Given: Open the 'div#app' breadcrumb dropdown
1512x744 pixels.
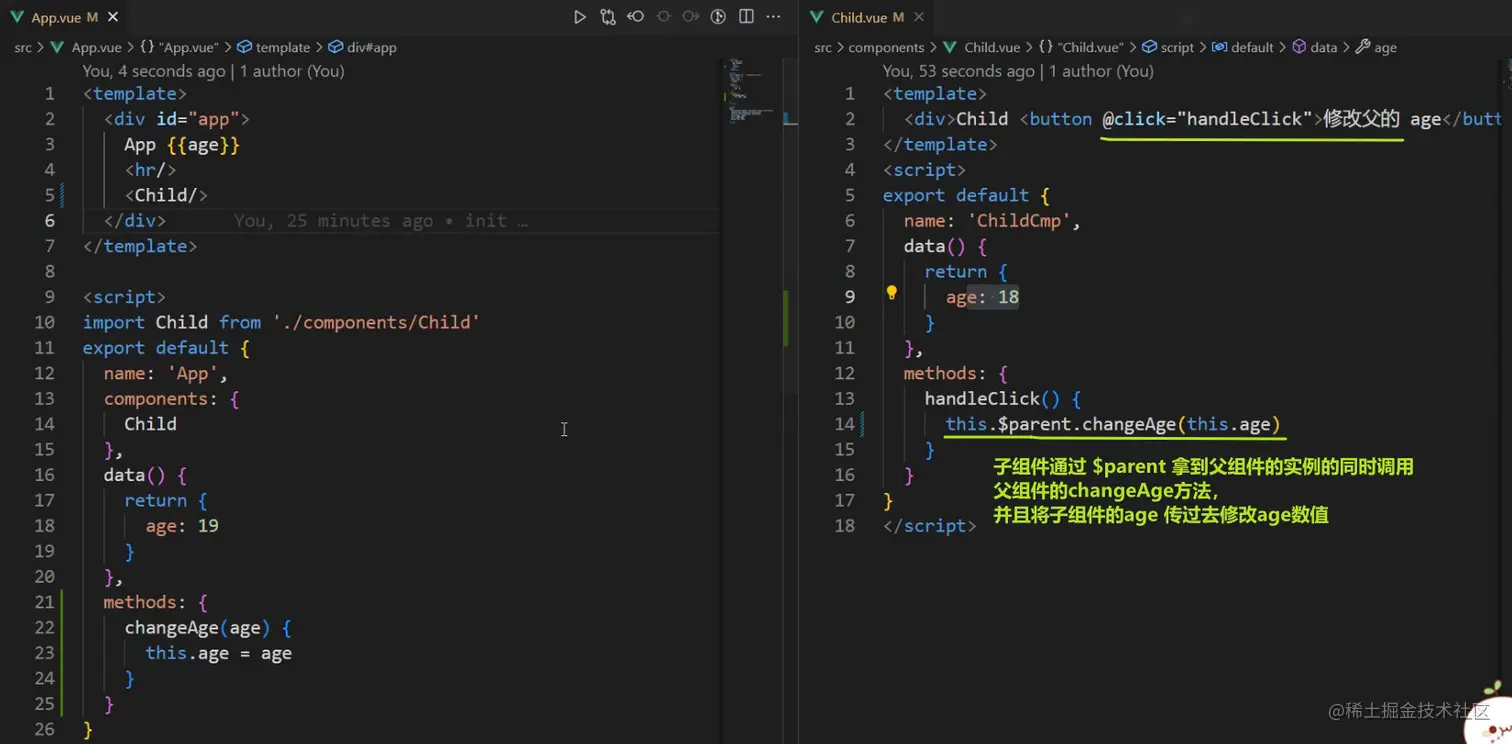Looking at the screenshot, I should click(371, 47).
